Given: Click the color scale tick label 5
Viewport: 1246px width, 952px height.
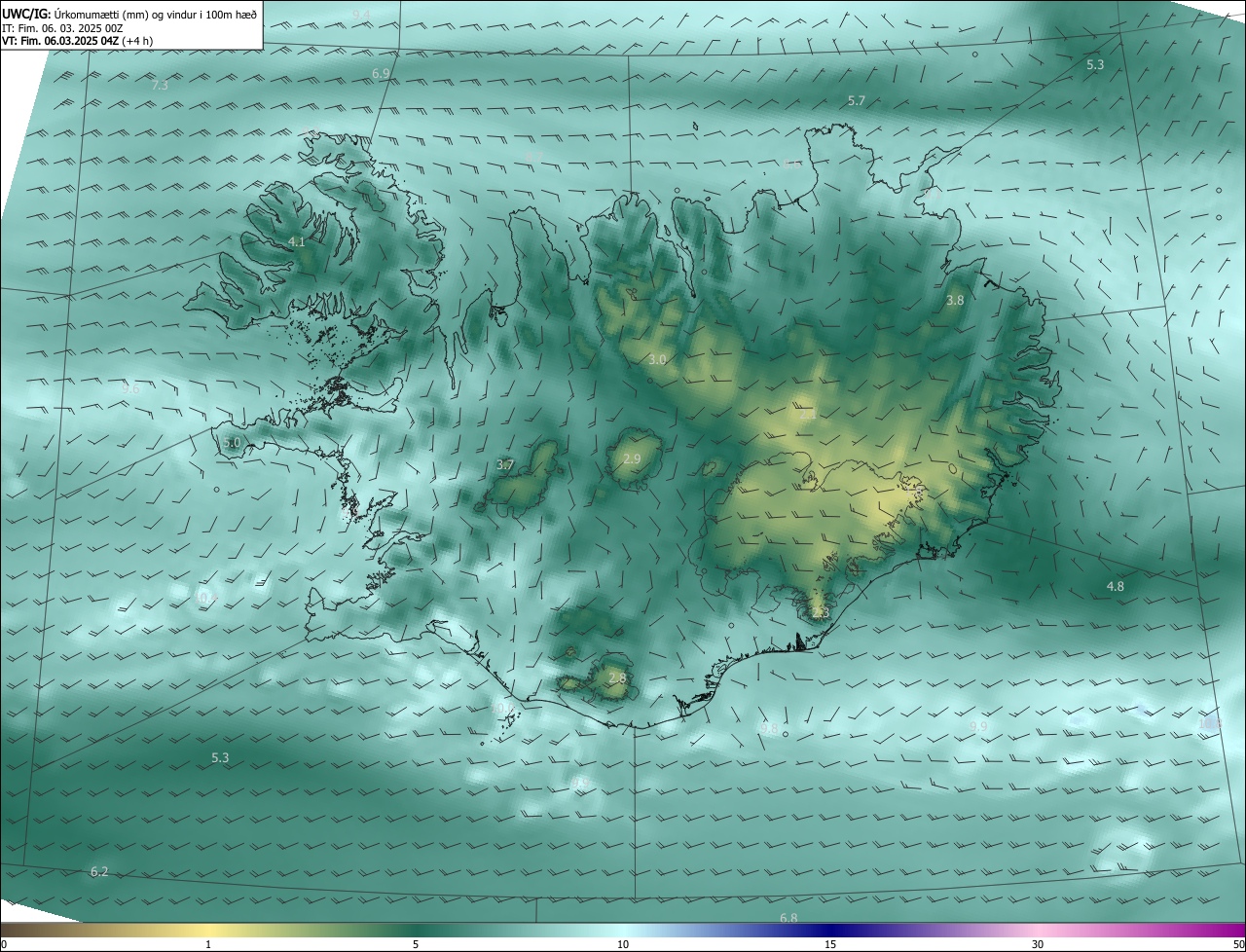Looking at the screenshot, I should point(416,944).
